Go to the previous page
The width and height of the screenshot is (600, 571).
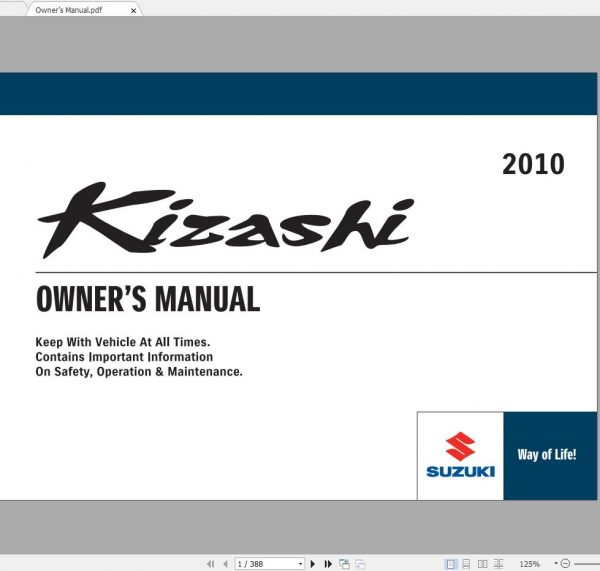tap(225, 564)
